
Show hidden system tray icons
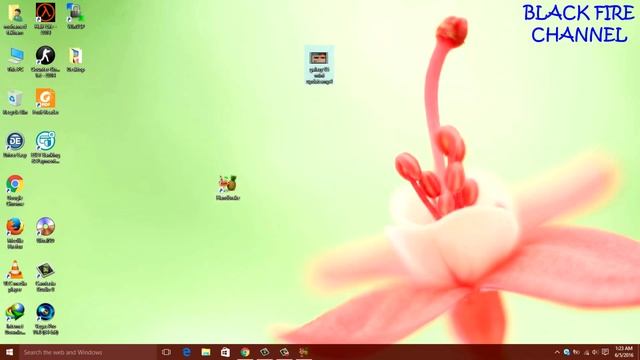[x=557, y=352]
